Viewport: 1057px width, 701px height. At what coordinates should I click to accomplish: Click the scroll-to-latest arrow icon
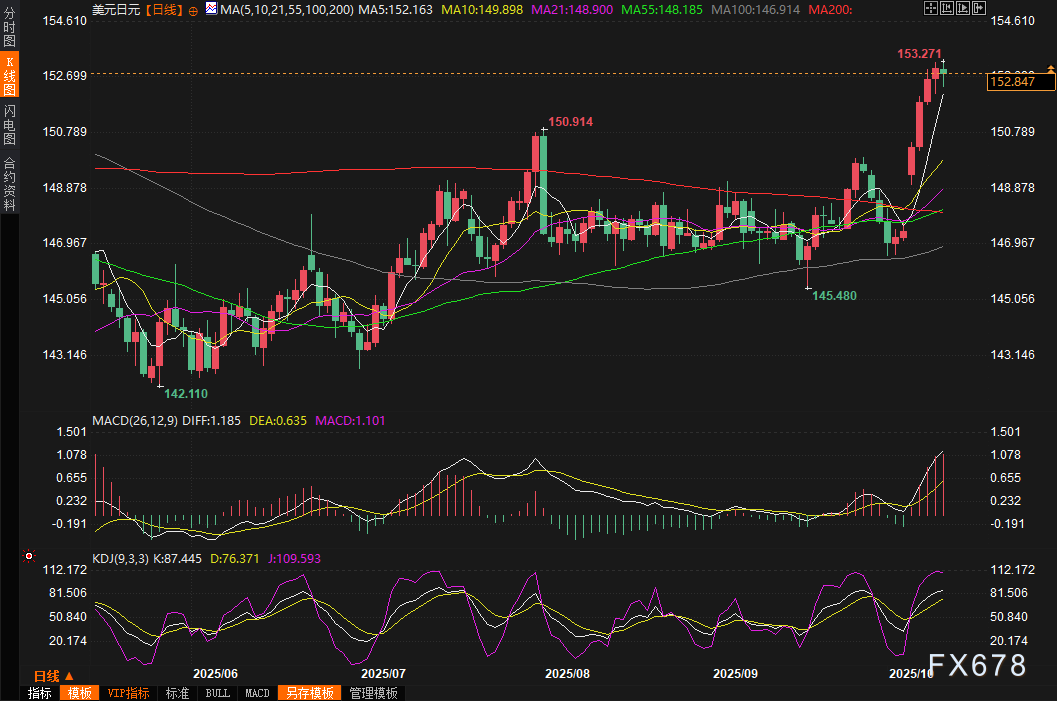point(980,8)
